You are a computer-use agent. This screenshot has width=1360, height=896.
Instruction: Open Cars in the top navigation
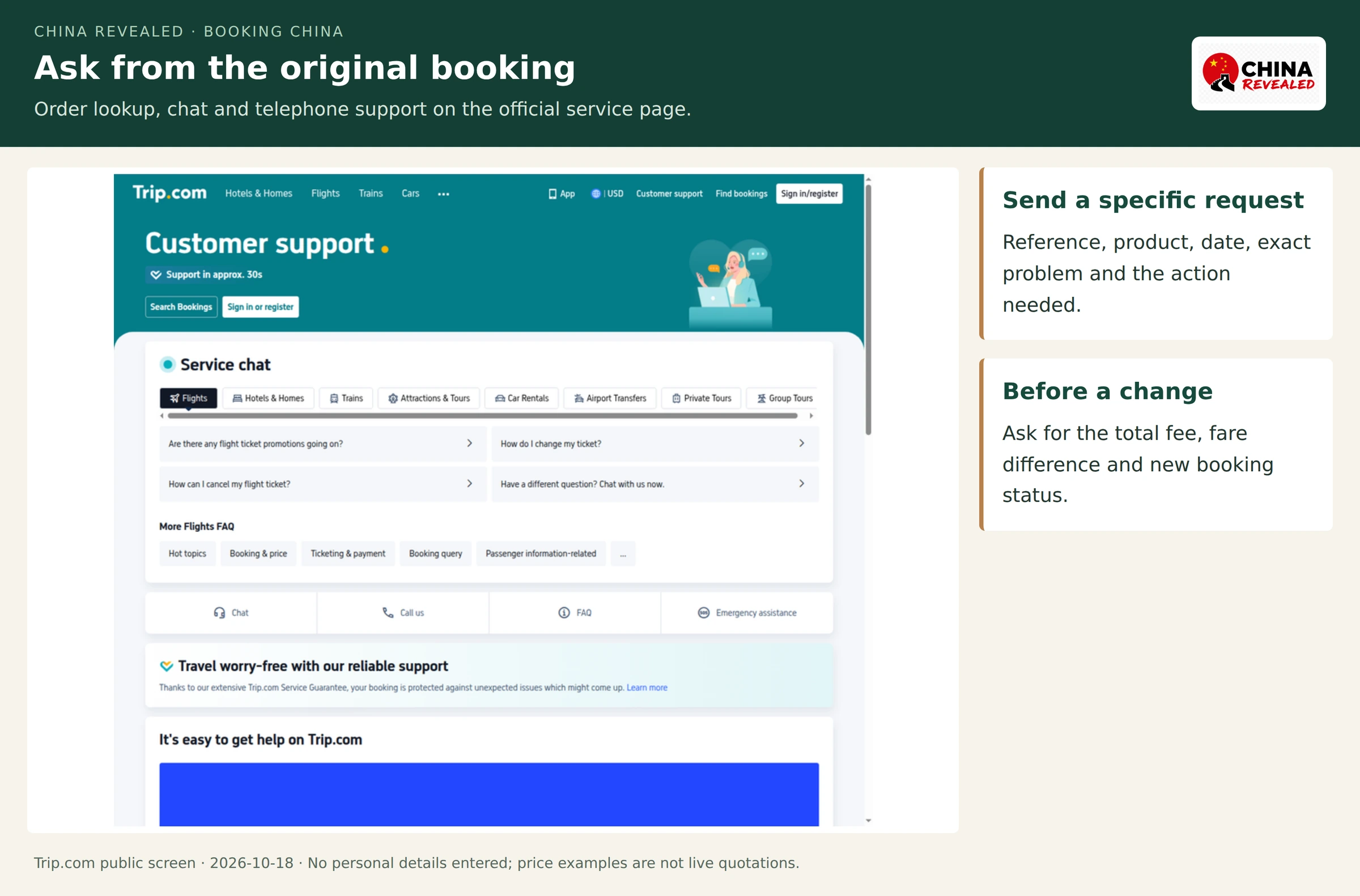[410, 194]
